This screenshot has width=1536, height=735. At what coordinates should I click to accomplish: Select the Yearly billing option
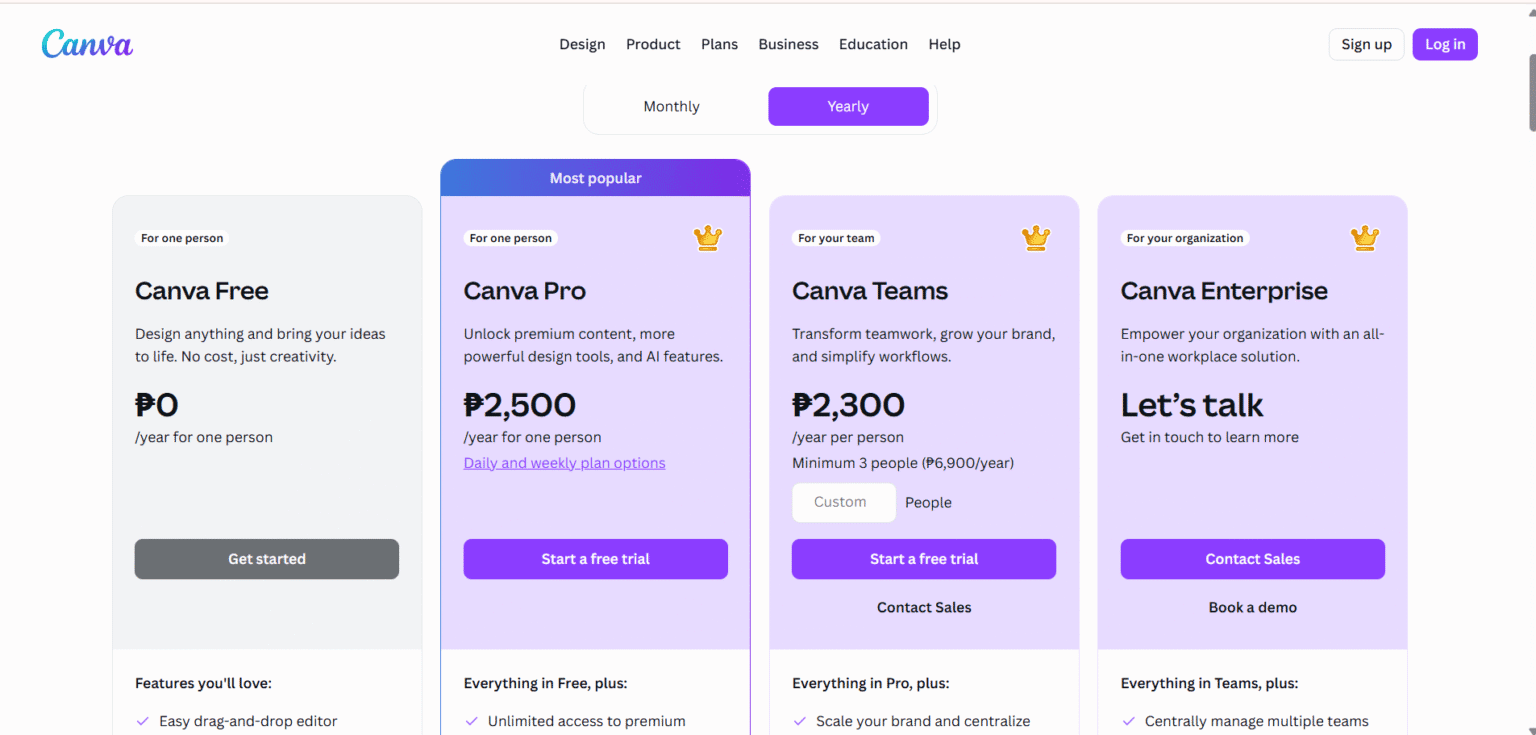pos(848,106)
